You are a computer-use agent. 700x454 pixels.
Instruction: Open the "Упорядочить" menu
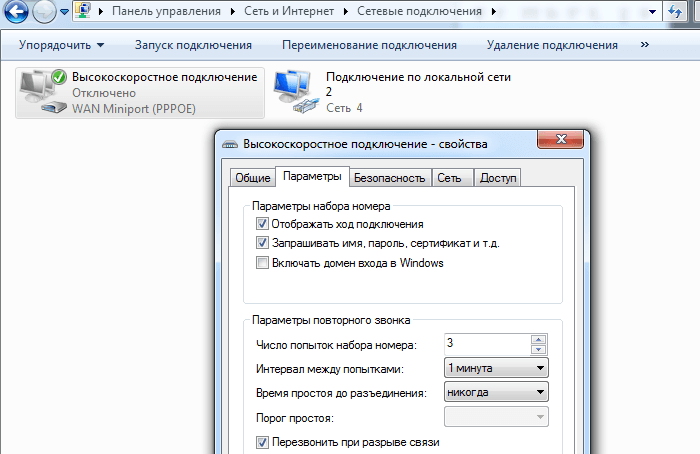pos(62,45)
